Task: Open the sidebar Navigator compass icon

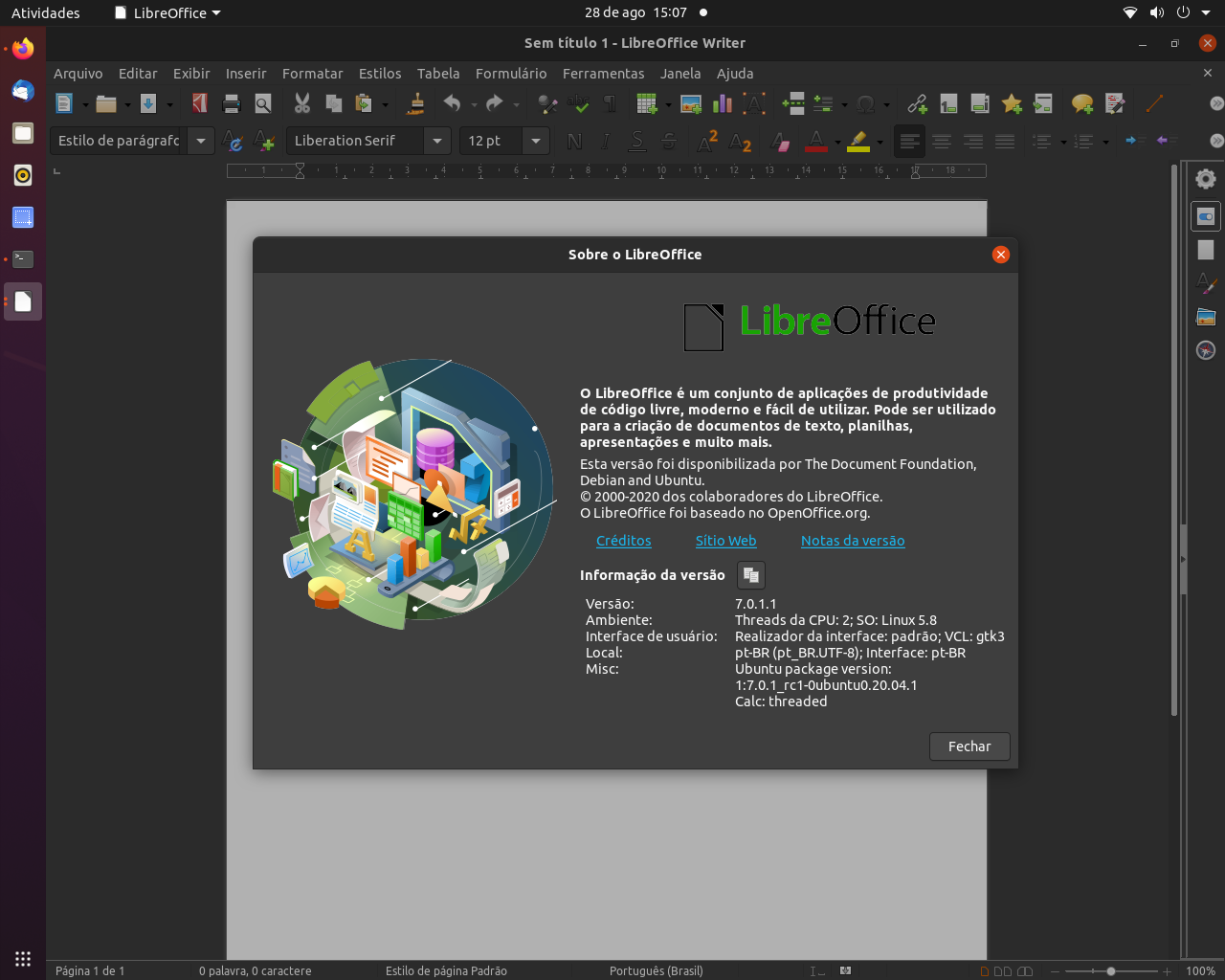Action: coord(1206,349)
